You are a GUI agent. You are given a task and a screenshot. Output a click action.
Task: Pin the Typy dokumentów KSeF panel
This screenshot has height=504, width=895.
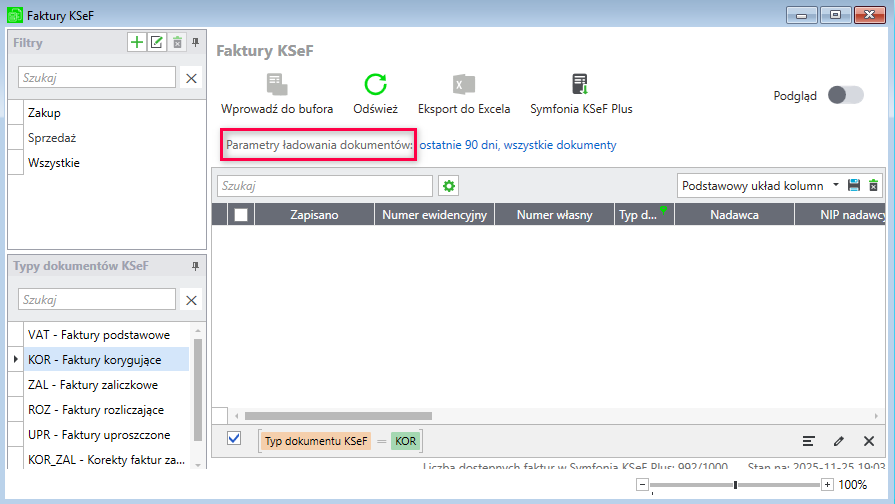pos(195,266)
